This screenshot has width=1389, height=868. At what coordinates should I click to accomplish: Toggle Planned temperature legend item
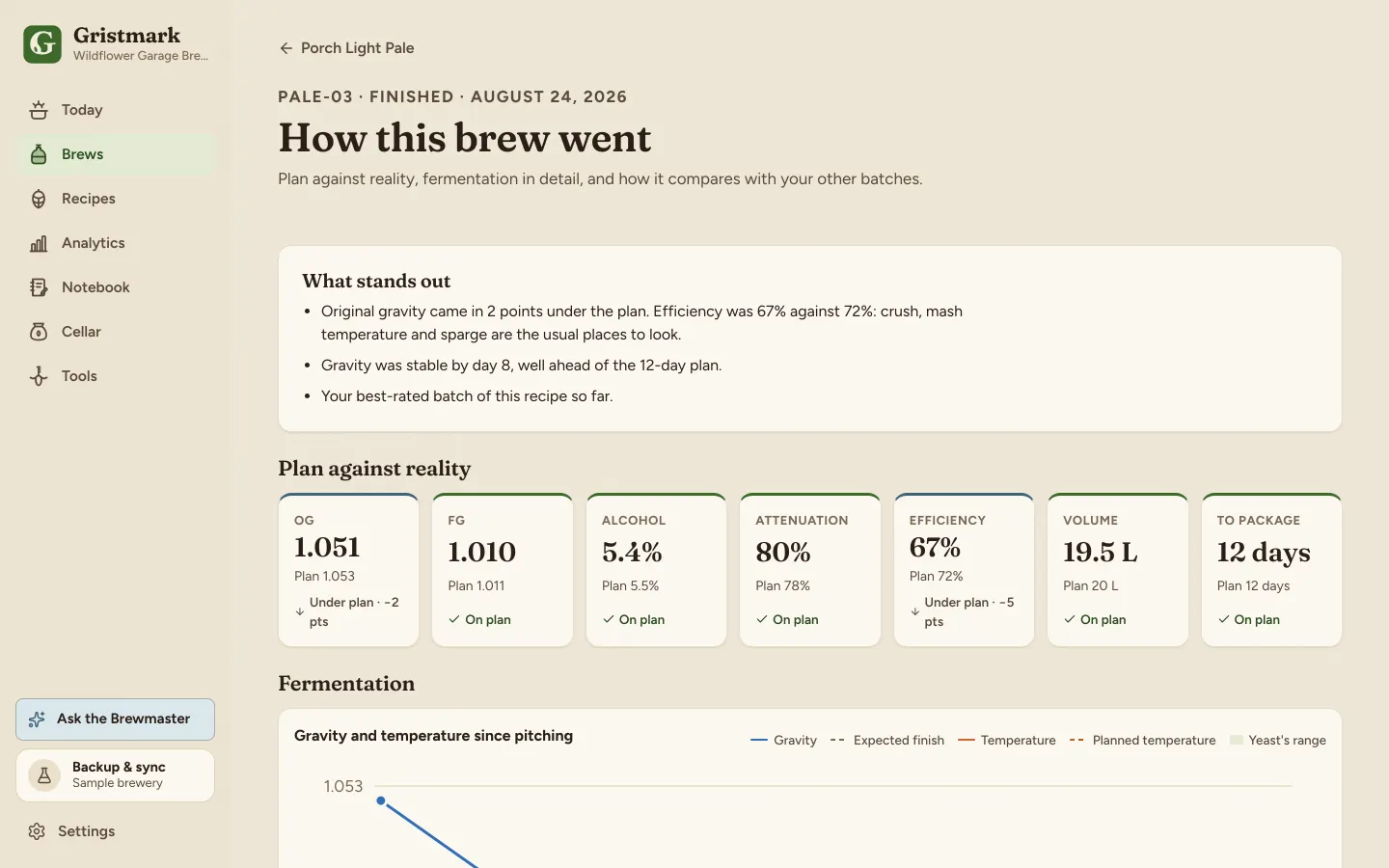1142,741
